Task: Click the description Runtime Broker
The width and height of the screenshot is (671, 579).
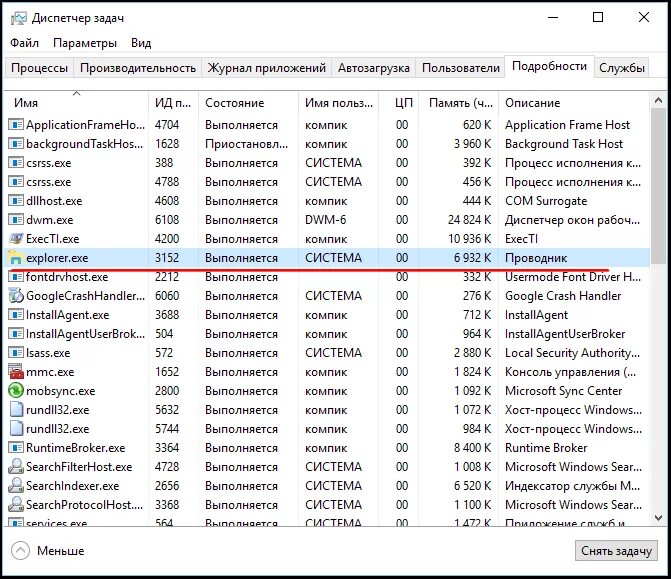Action: tap(546, 448)
